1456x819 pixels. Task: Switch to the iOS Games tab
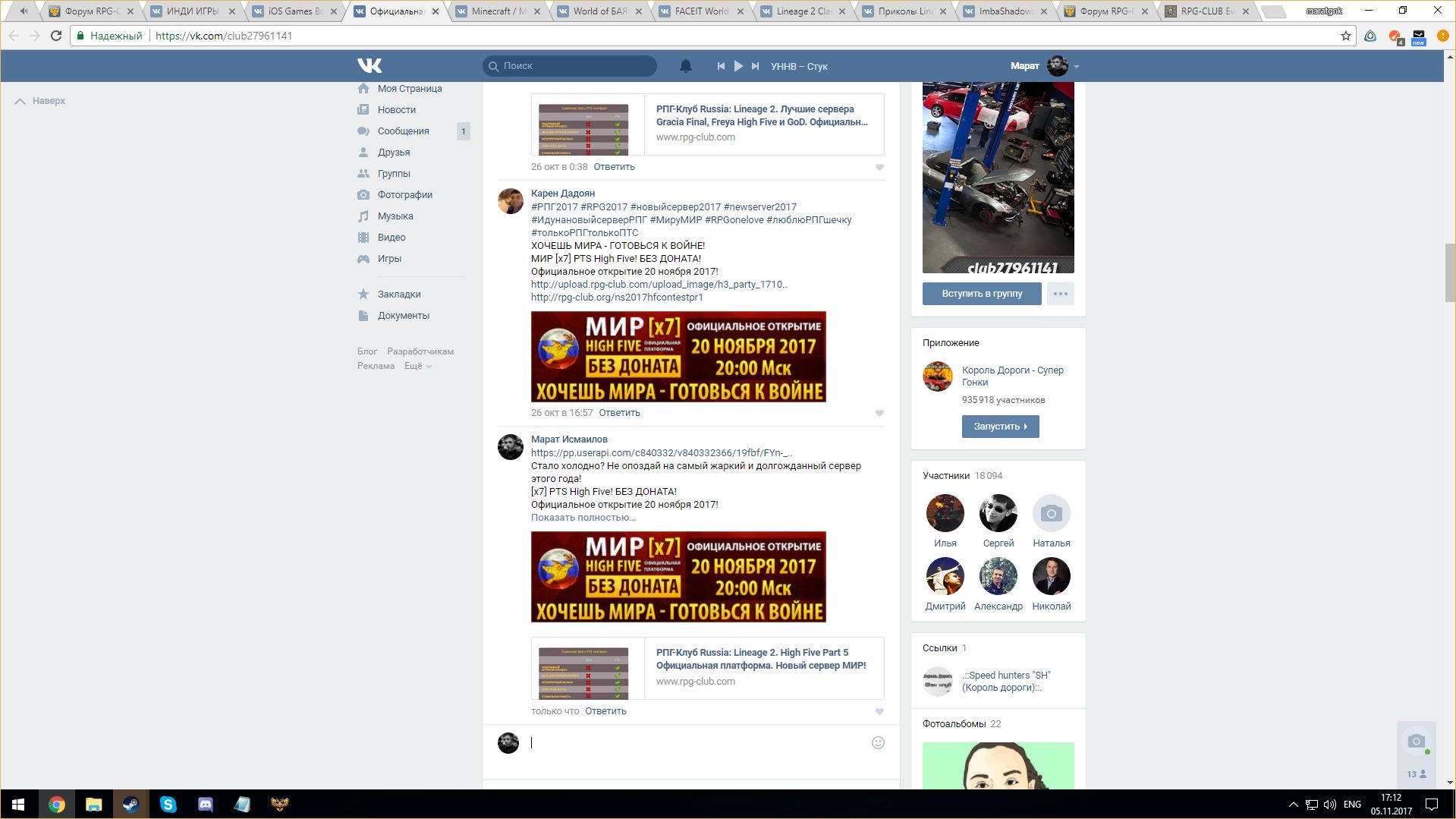pyautogui.click(x=295, y=11)
